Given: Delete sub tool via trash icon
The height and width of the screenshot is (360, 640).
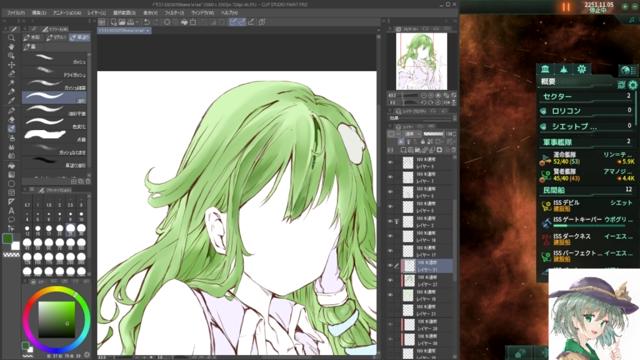Looking at the screenshot, I should pos(88,181).
